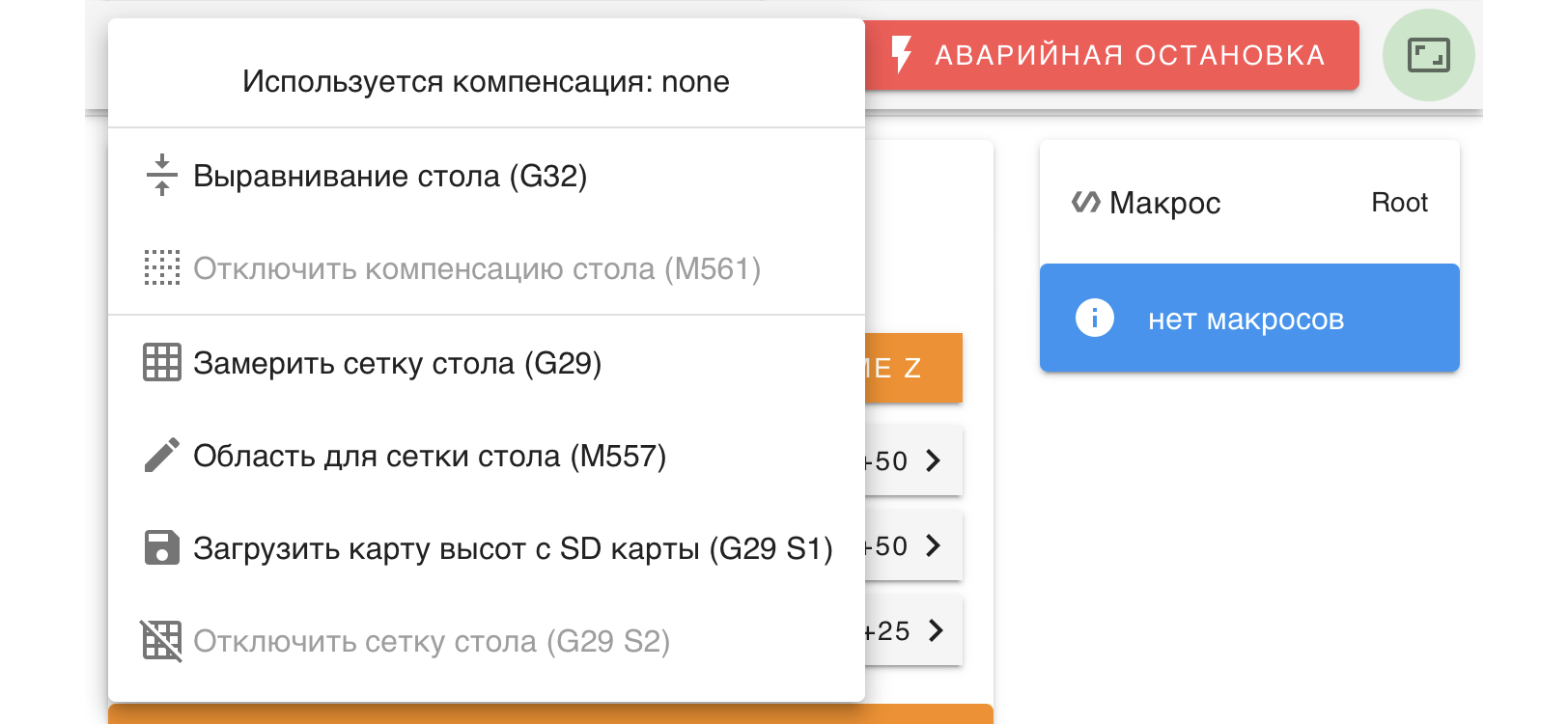The height and width of the screenshot is (724, 1568).
Task: Select Загрузить карту высот с SD карты
Action: tap(513, 548)
